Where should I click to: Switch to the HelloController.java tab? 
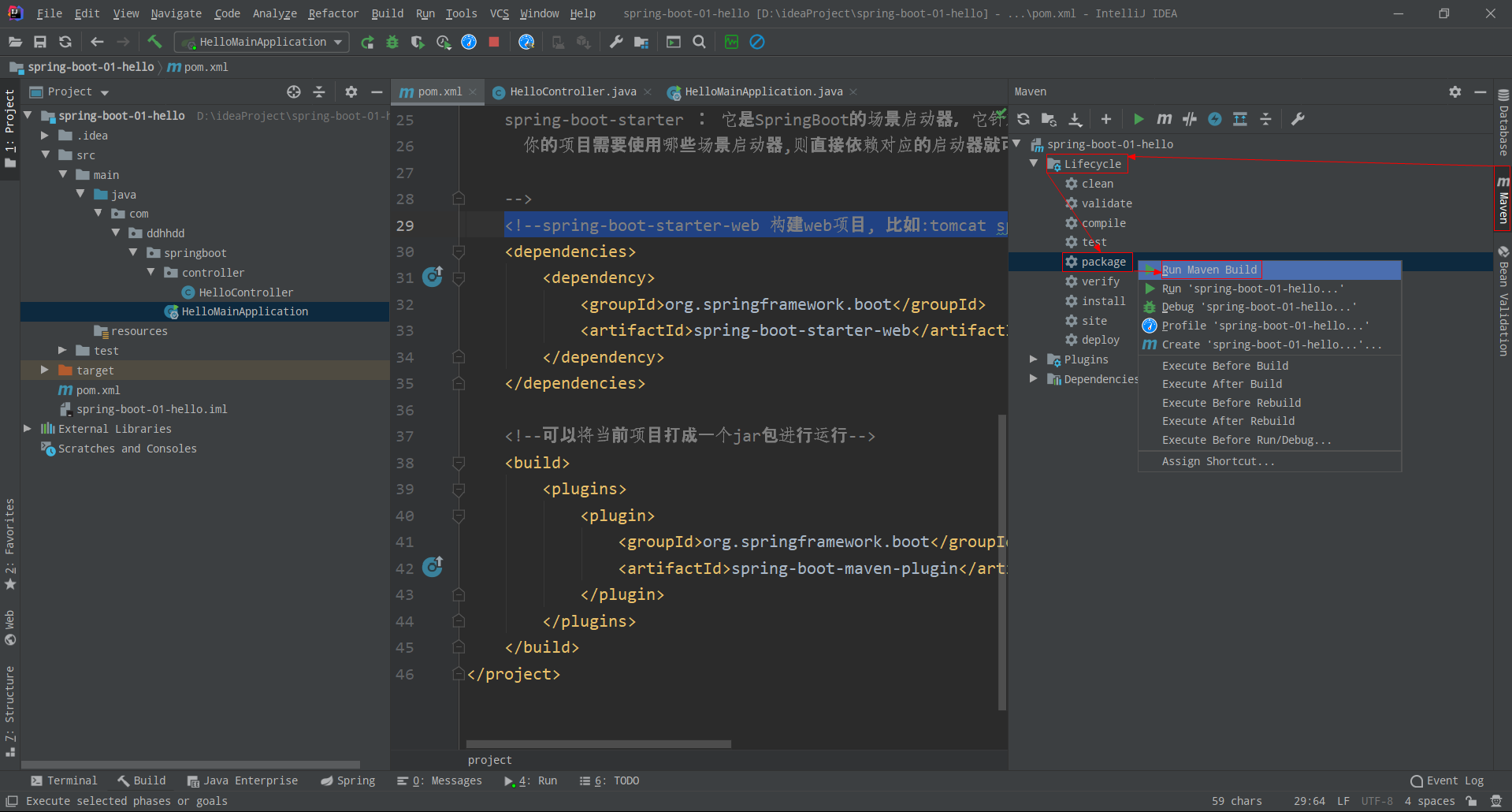coord(572,91)
